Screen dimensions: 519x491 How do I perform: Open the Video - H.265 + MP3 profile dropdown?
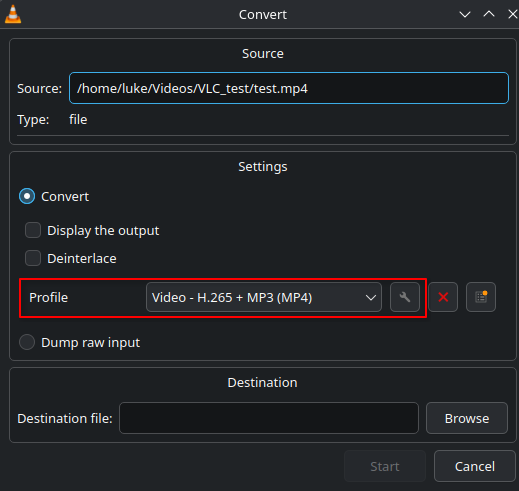(264, 297)
